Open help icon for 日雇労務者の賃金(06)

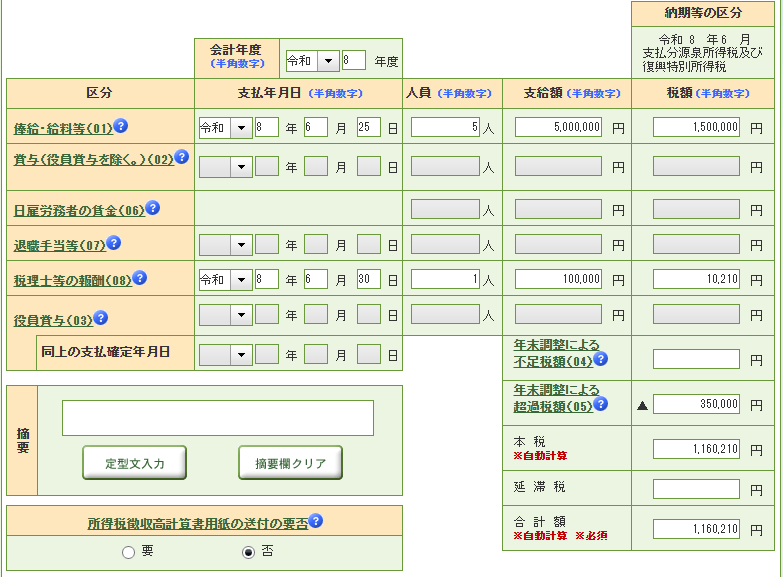coord(152,207)
